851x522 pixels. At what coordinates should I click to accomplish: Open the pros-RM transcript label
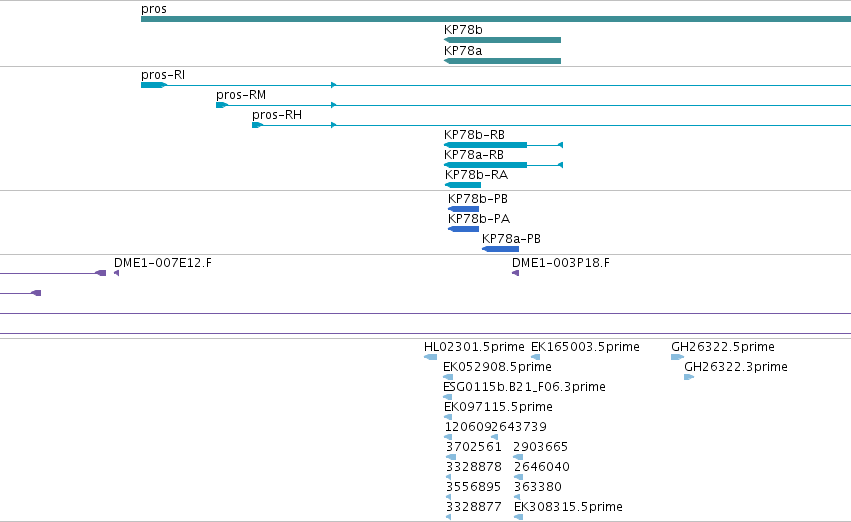pyautogui.click(x=241, y=95)
